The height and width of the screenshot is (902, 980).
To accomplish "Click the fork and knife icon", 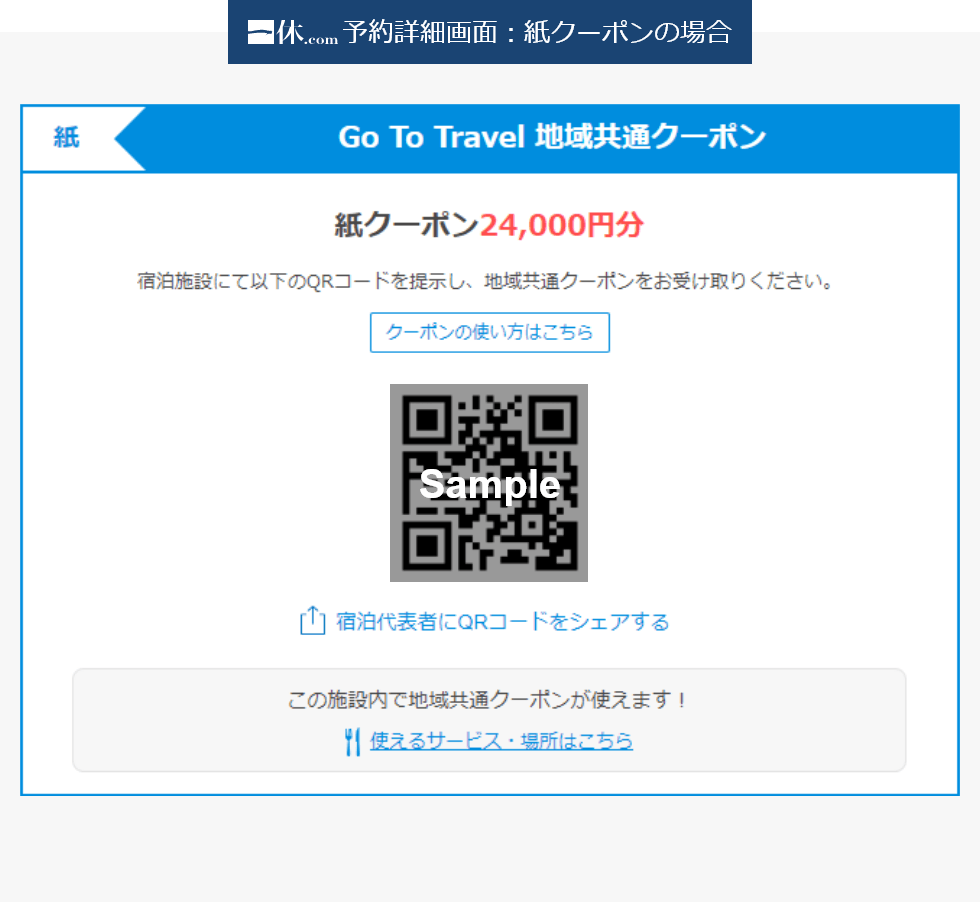I will pyautogui.click(x=352, y=742).
